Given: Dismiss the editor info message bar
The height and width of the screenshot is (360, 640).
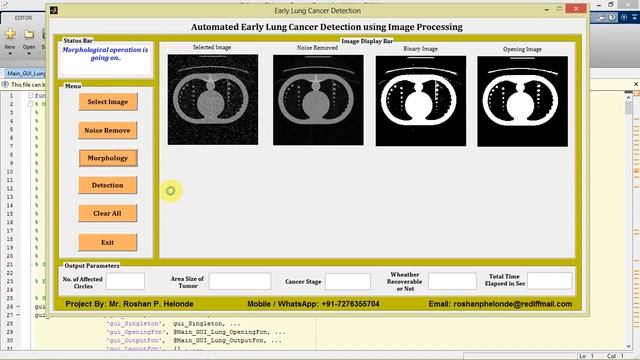Looking at the screenshot, I should 636,84.
